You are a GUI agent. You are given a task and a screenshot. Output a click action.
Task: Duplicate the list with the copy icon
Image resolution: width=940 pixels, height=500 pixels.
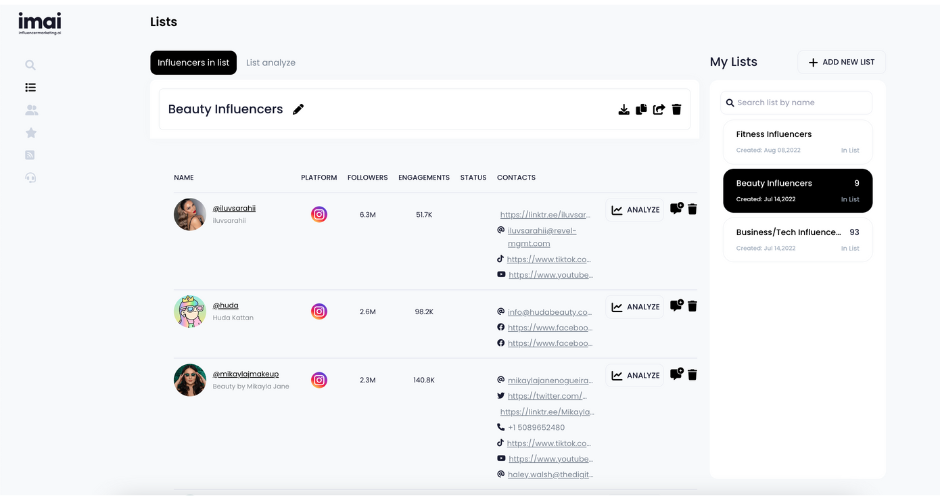pos(641,109)
